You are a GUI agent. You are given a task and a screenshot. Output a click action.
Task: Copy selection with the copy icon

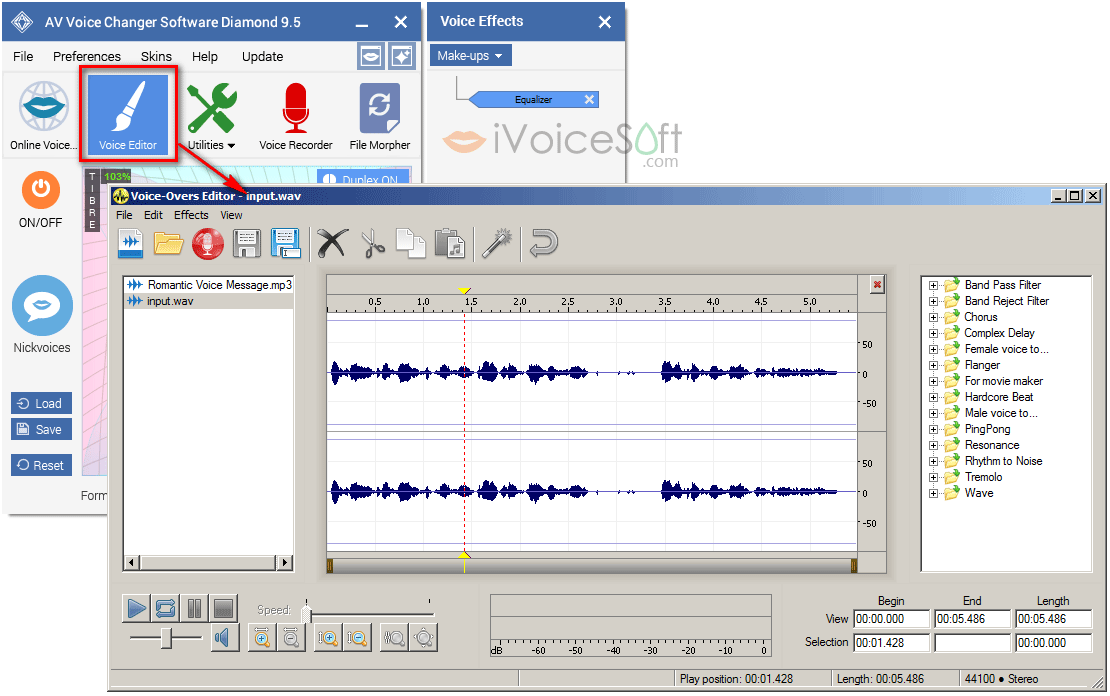pos(411,243)
